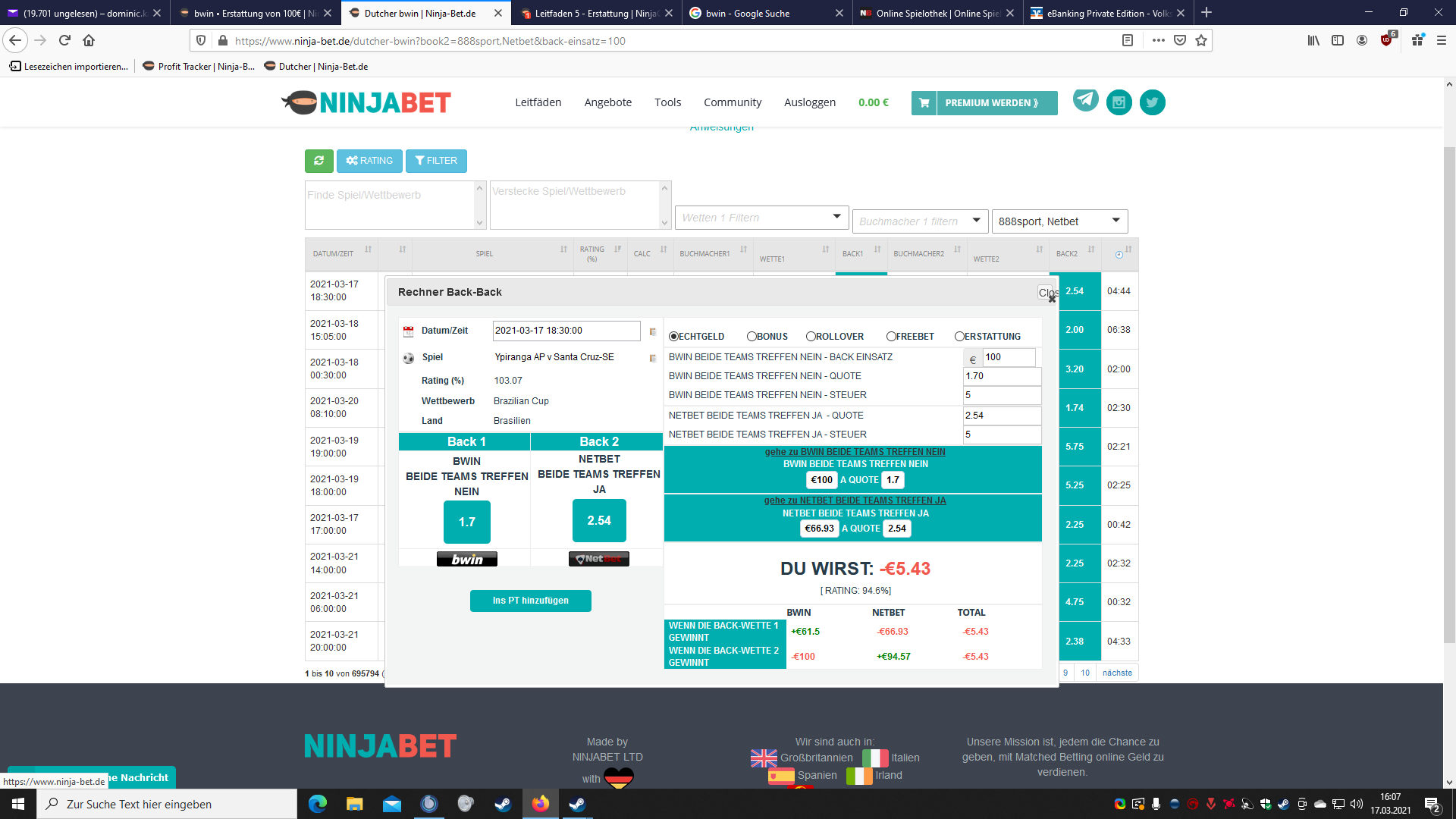Click Ausloggen in the navigation
The width and height of the screenshot is (1456, 819).
pyautogui.click(x=809, y=102)
